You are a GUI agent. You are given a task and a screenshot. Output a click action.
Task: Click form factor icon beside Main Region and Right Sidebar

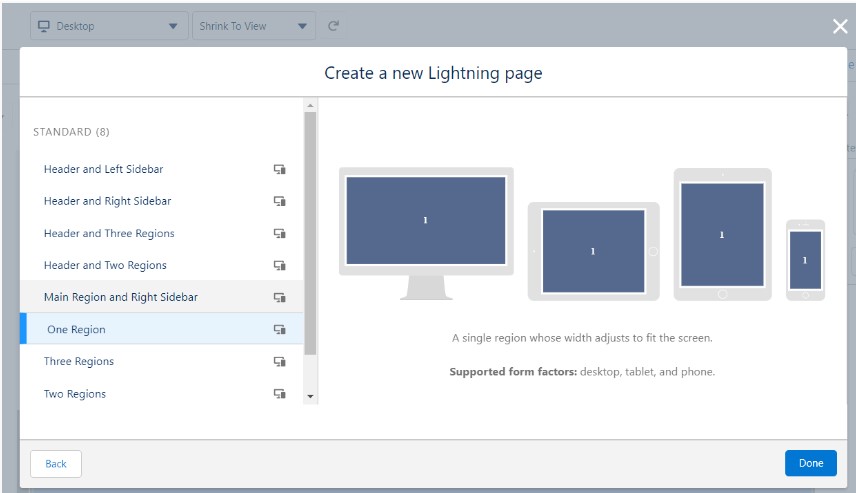click(x=280, y=298)
